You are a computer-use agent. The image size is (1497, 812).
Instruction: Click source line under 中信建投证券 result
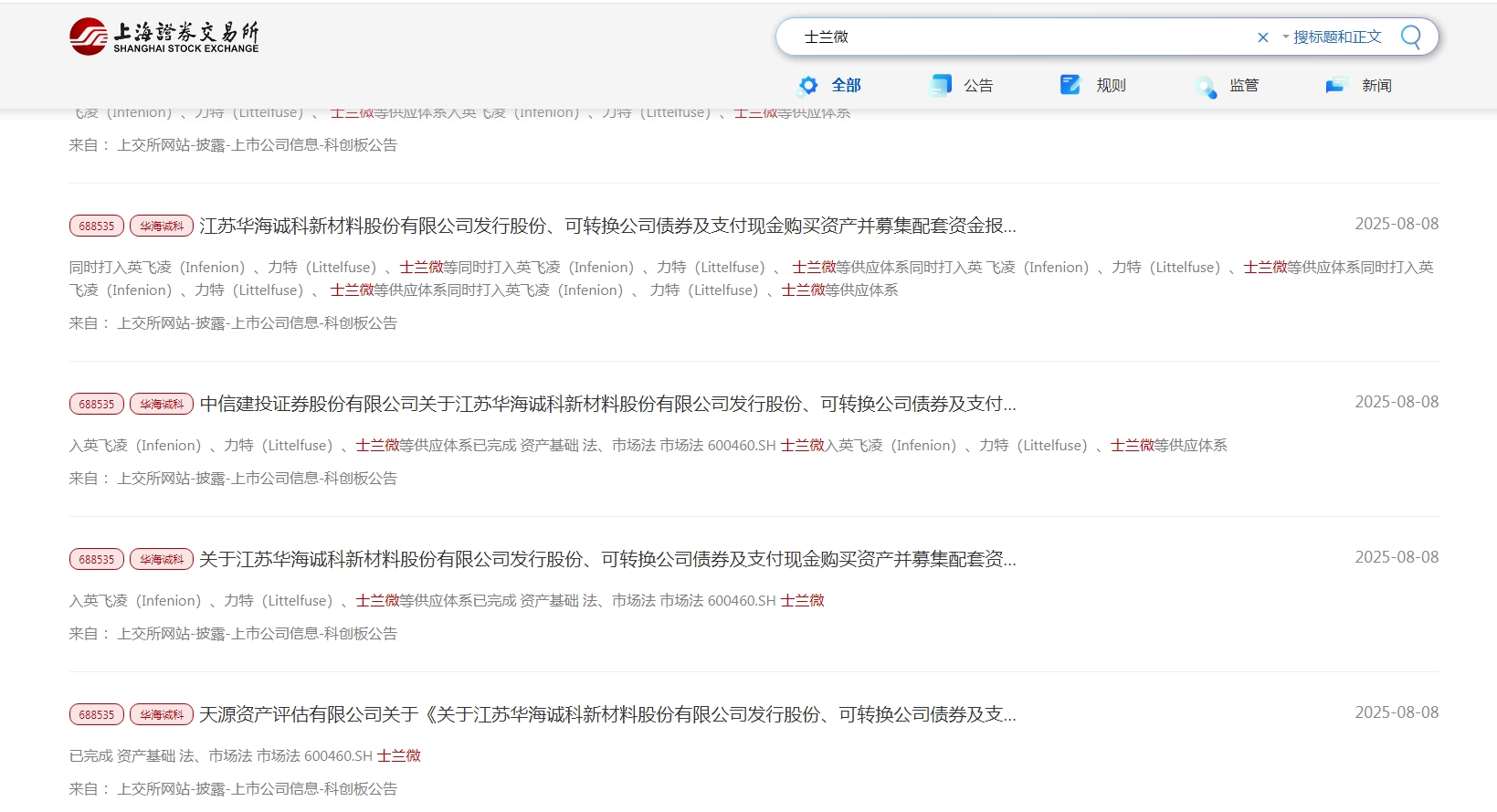click(233, 478)
